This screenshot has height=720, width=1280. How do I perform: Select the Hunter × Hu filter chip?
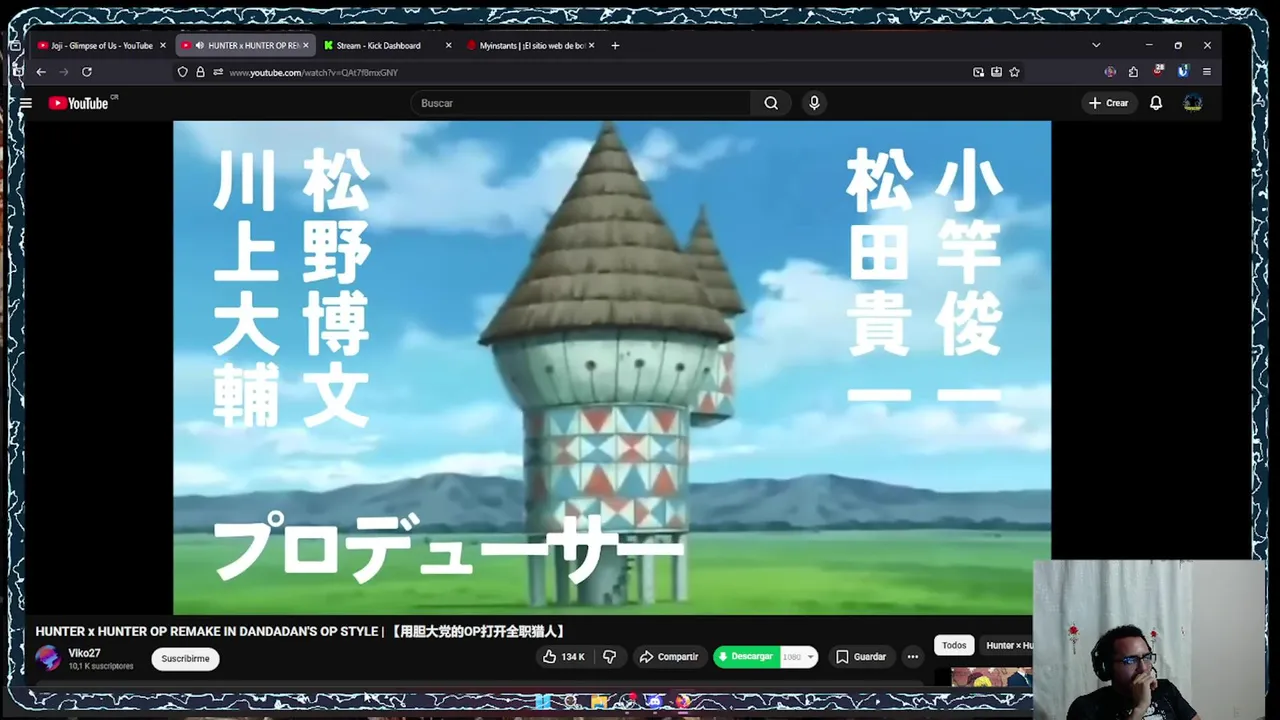click(1008, 645)
